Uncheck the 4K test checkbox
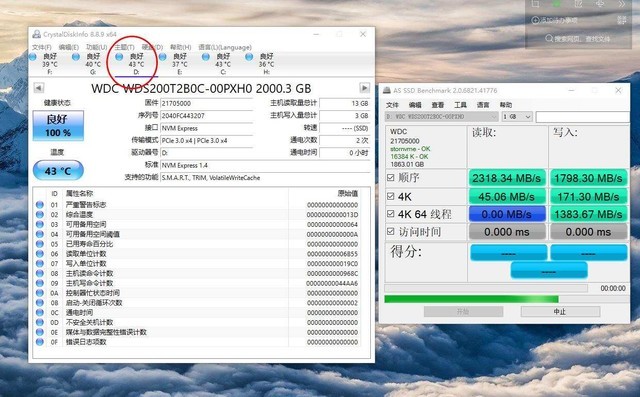The image size is (640, 397). coord(391,196)
